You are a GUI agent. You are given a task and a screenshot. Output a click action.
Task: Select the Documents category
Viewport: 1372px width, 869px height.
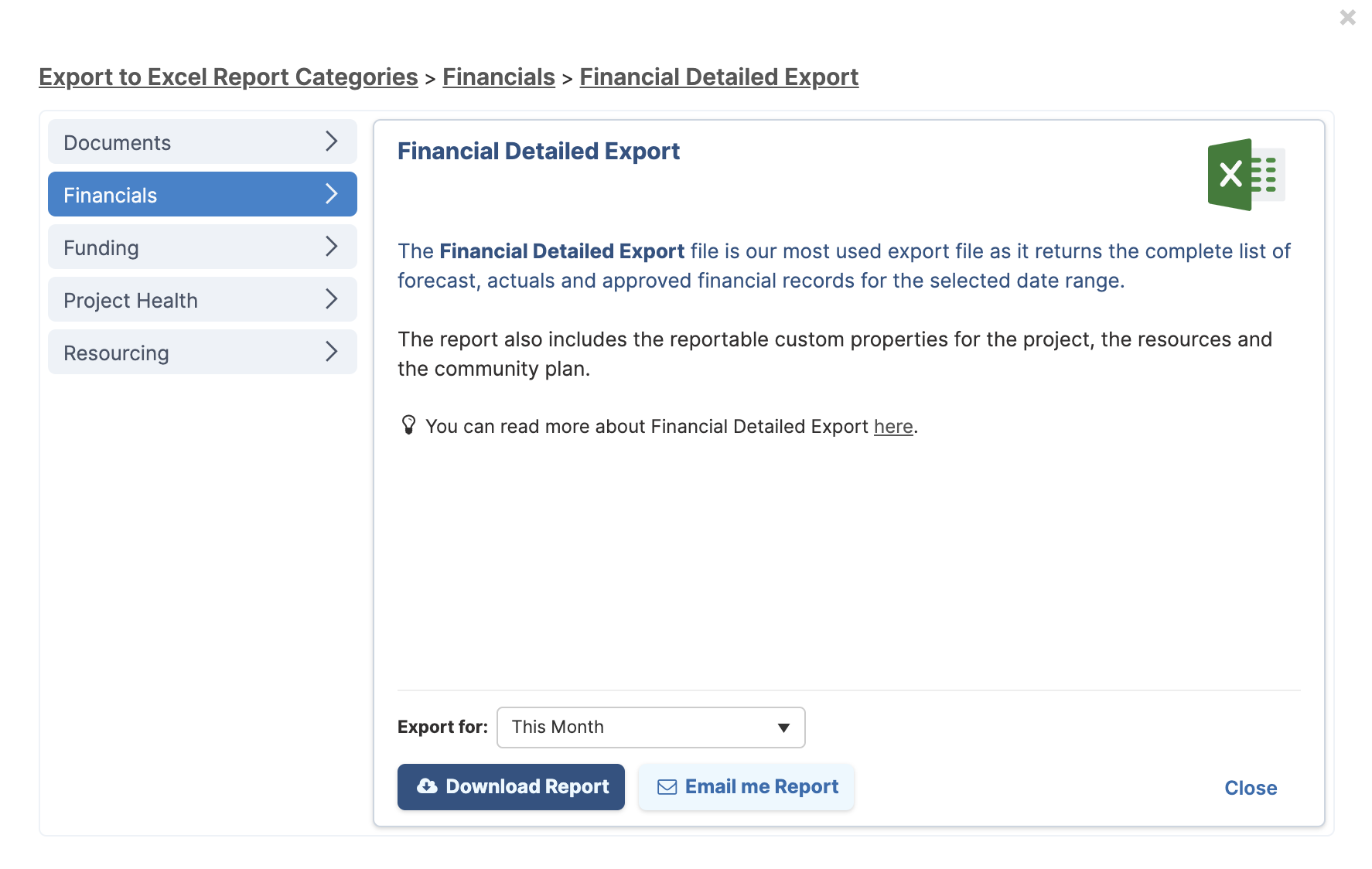point(203,141)
